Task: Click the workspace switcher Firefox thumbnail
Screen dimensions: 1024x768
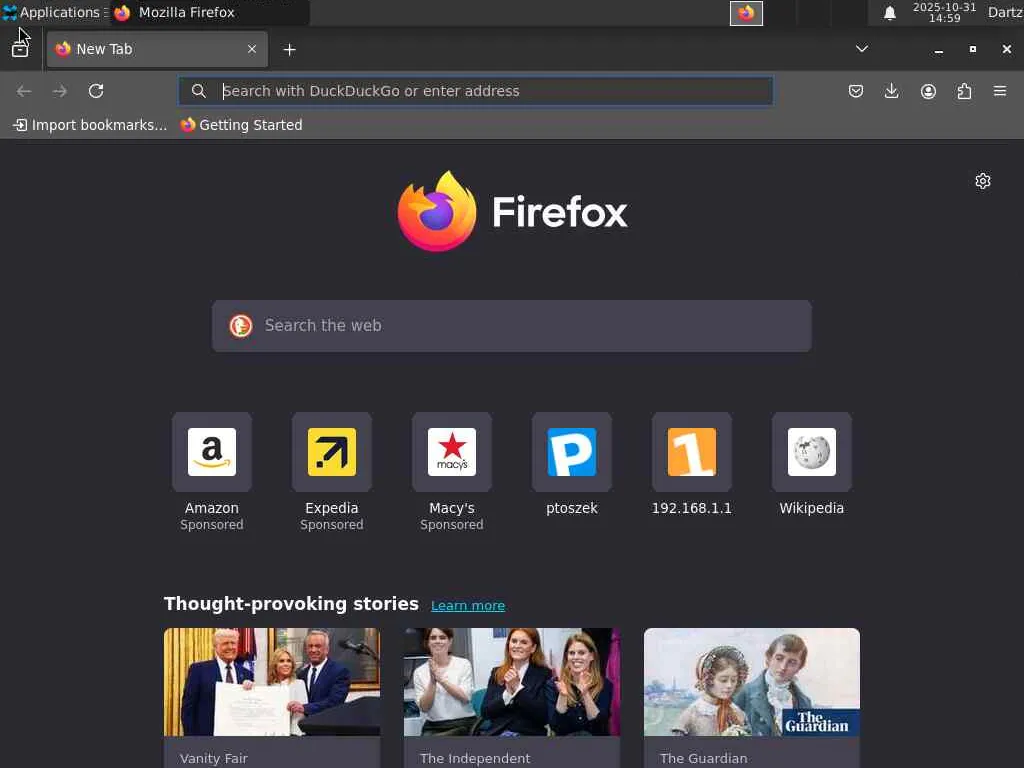Action: click(x=746, y=13)
